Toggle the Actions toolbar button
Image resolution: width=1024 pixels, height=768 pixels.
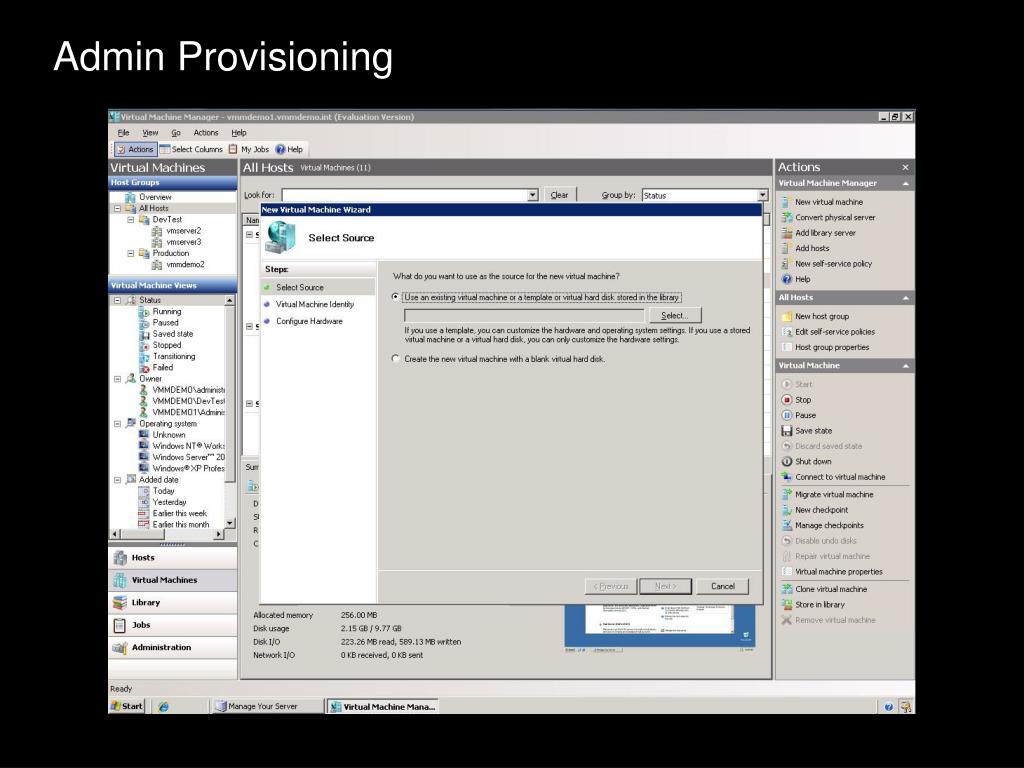[x=135, y=149]
